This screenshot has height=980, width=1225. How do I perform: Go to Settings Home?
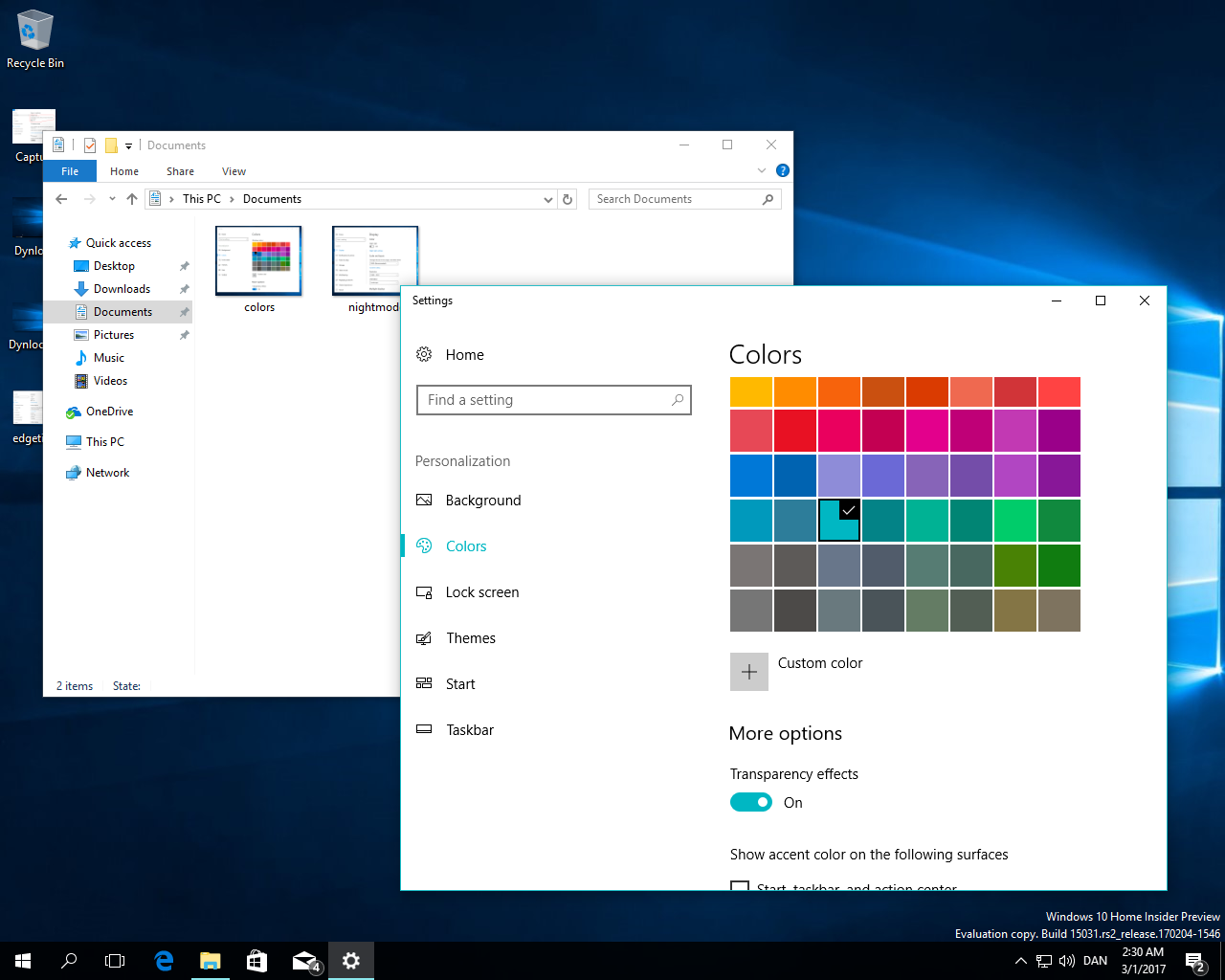tap(465, 354)
